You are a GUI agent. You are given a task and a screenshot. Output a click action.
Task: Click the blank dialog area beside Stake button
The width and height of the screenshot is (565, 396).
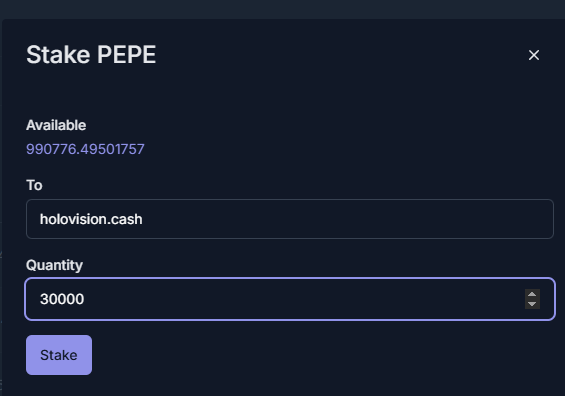pyautogui.click(x=324, y=355)
